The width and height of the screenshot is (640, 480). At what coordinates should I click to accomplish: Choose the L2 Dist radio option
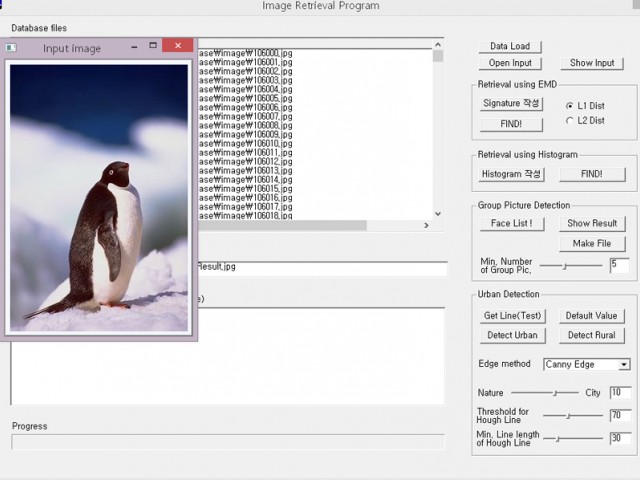click(x=570, y=121)
